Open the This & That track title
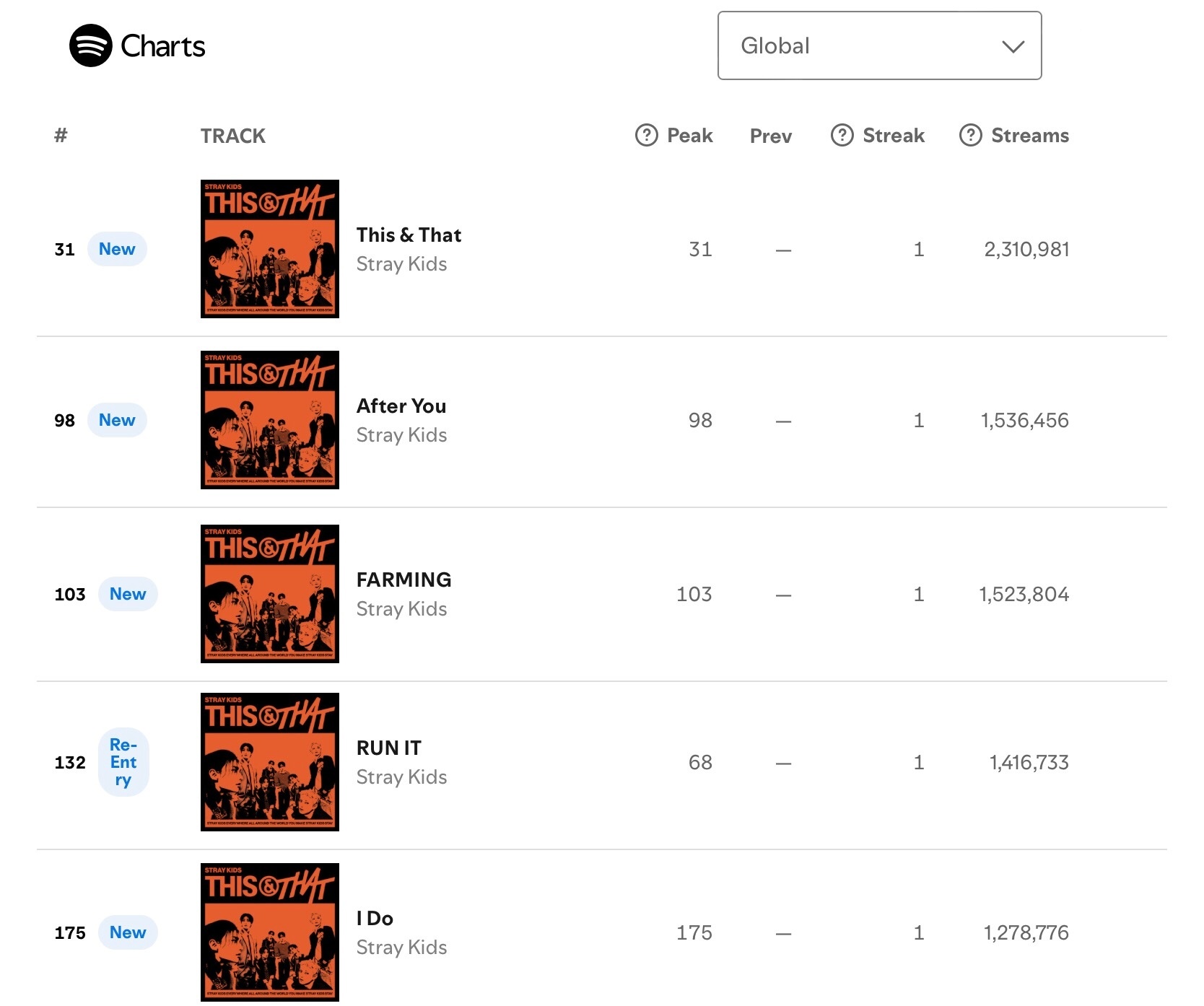The height and width of the screenshot is (1006, 1204). 409,235
